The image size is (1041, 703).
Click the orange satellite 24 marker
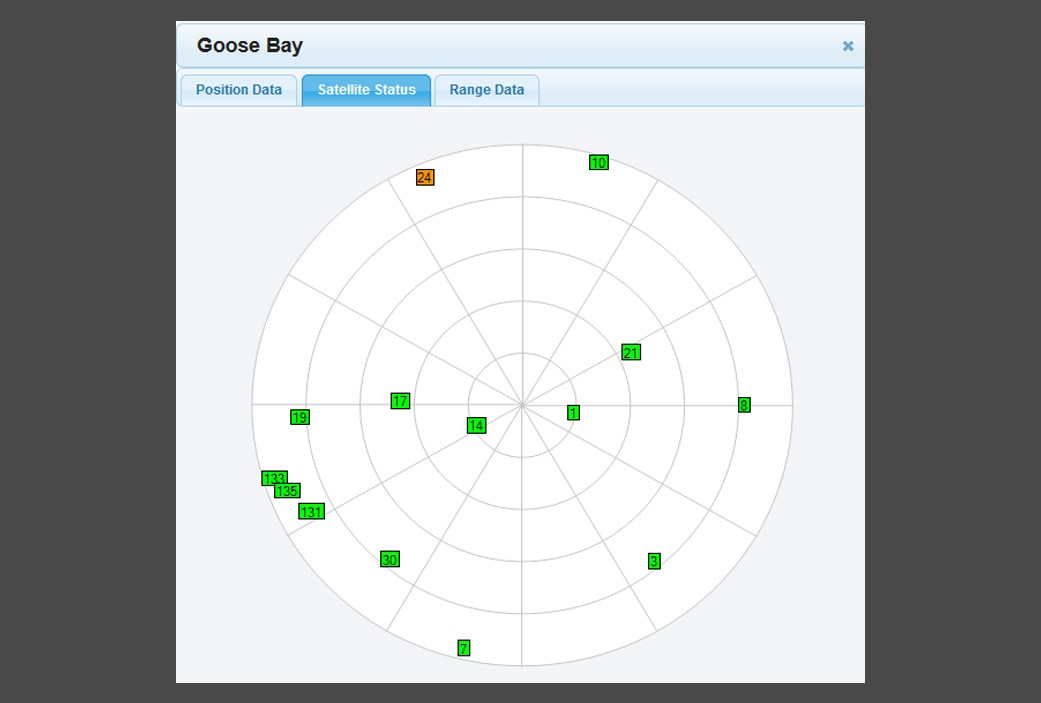point(425,178)
